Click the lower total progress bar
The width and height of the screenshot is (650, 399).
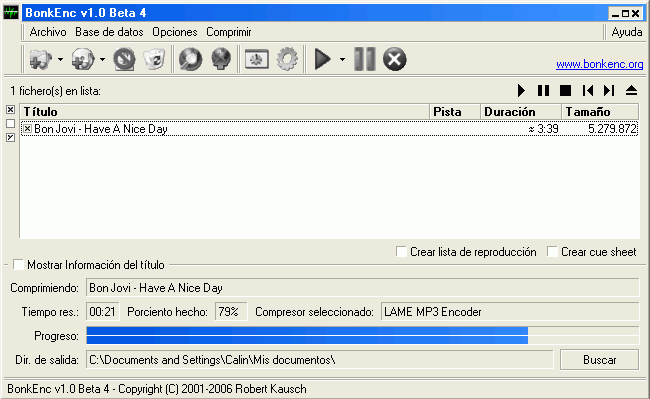(363, 340)
